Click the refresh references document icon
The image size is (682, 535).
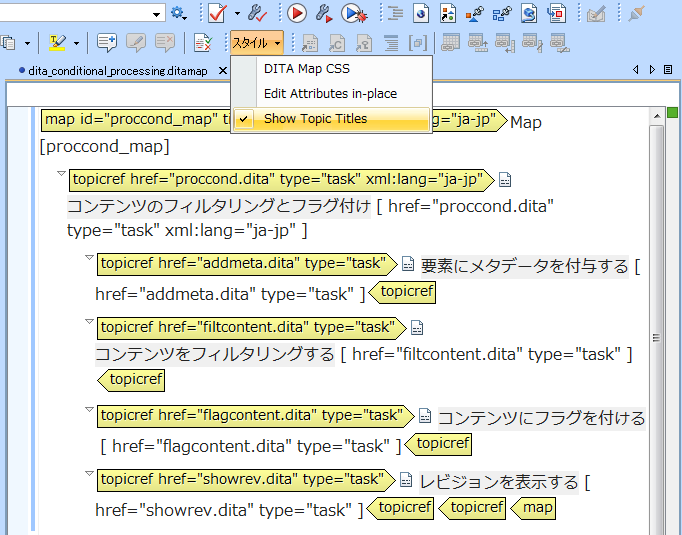pos(529,13)
